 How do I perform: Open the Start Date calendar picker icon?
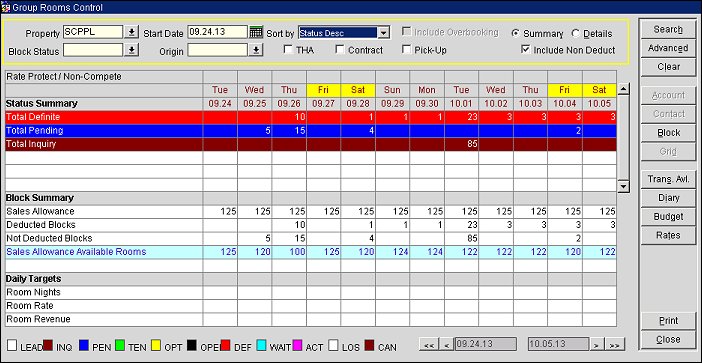(256, 32)
